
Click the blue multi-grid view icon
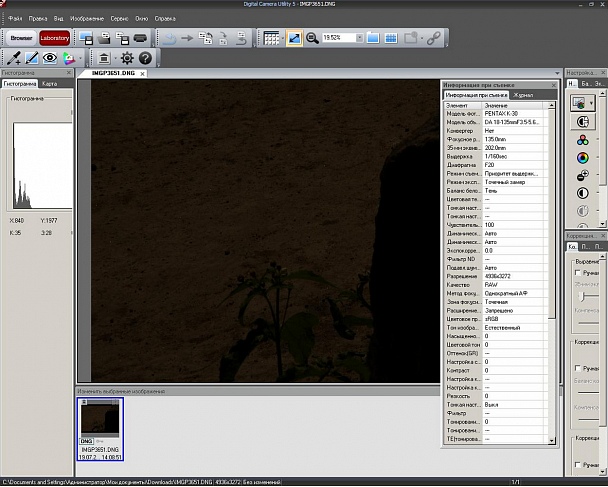point(391,38)
